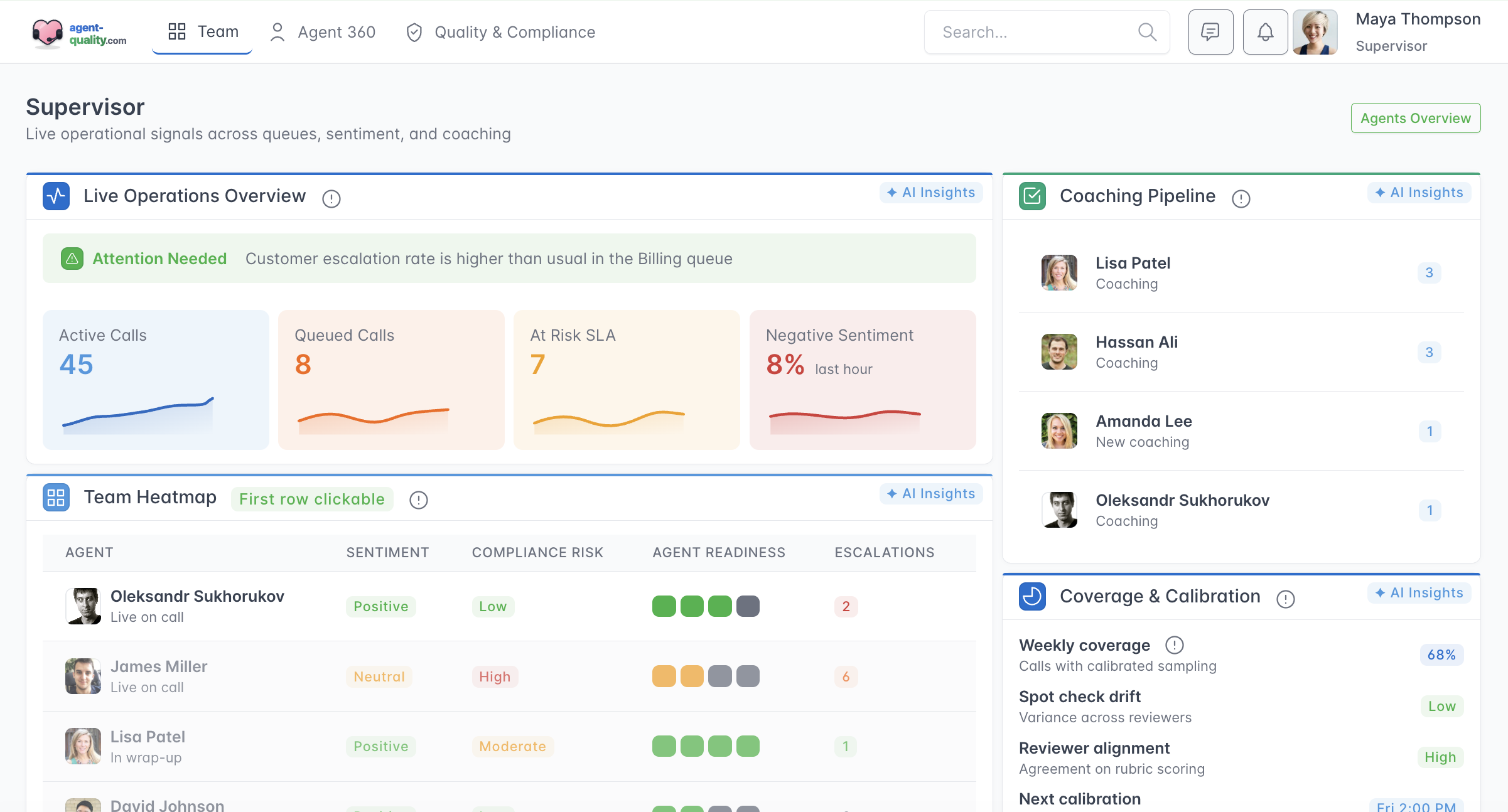1508x812 pixels.
Task: Click info icon beside Coaching Pipeline title
Action: 1241,199
